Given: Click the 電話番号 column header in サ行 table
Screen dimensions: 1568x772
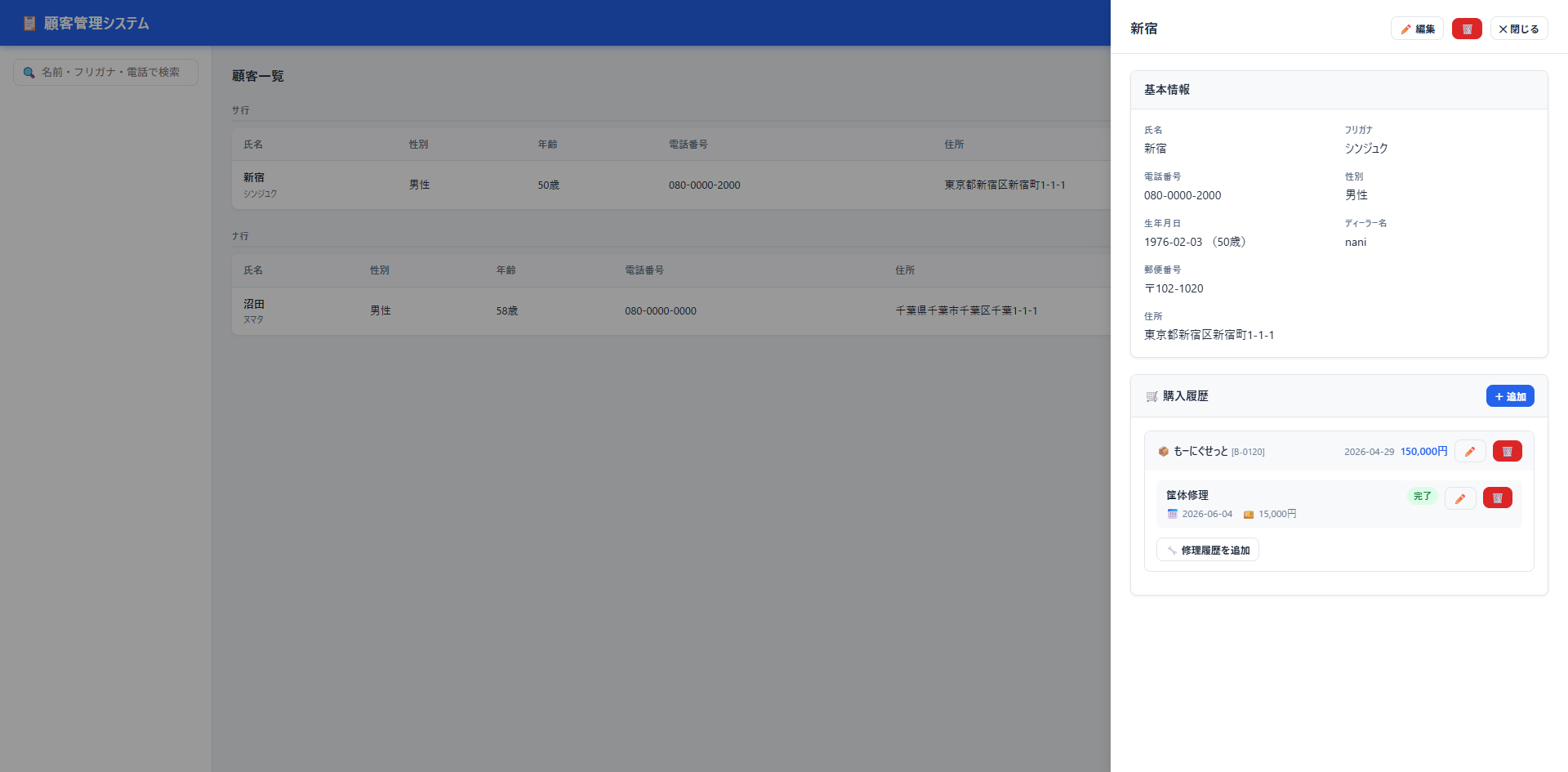Looking at the screenshot, I should pyautogui.click(x=688, y=145).
